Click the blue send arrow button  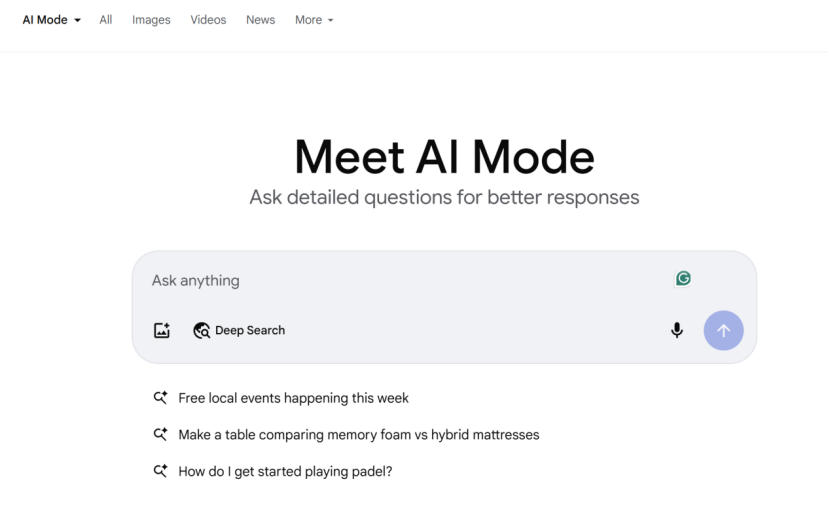point(723,330)
